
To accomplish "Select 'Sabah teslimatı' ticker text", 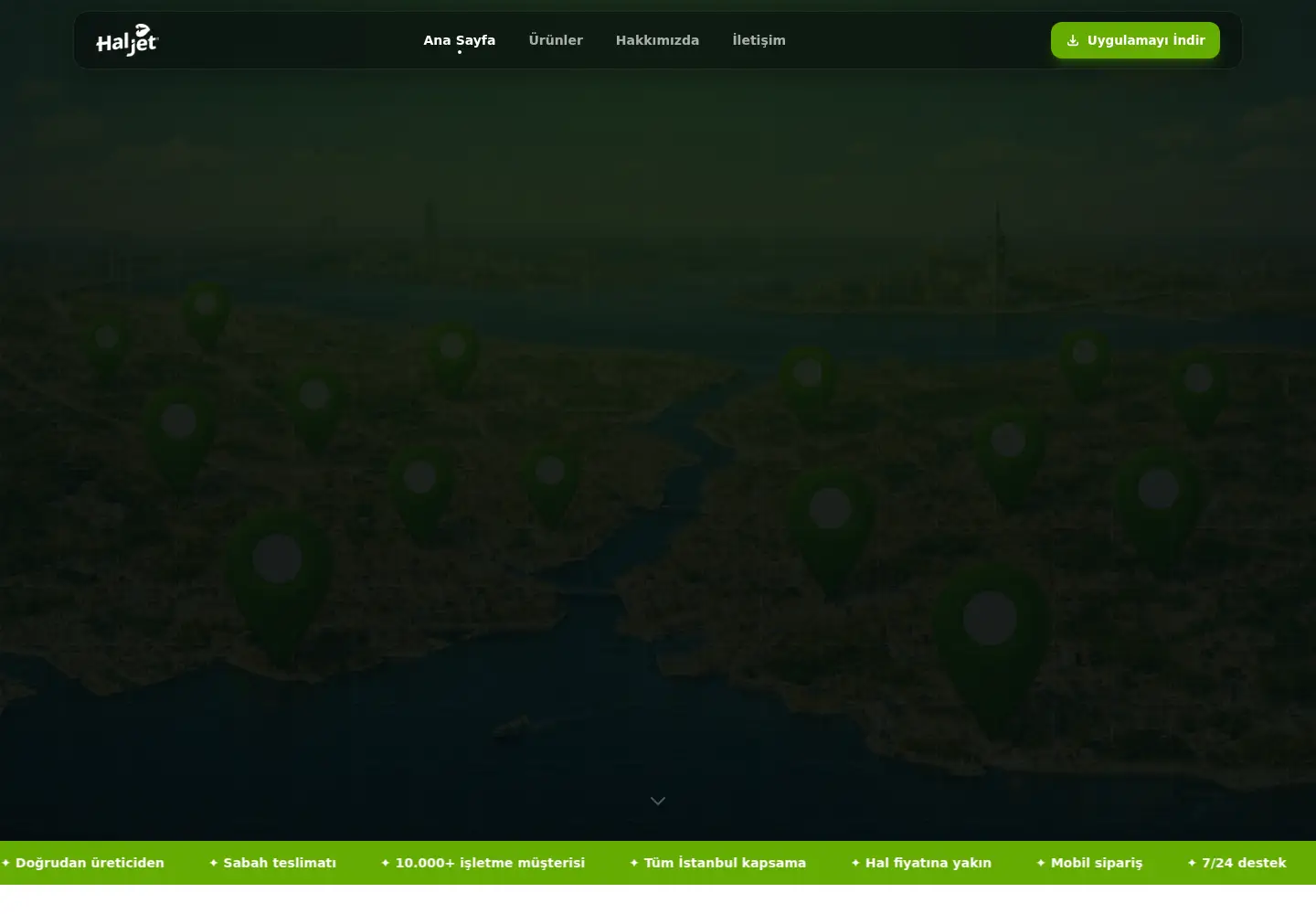I will pos(280,863).
